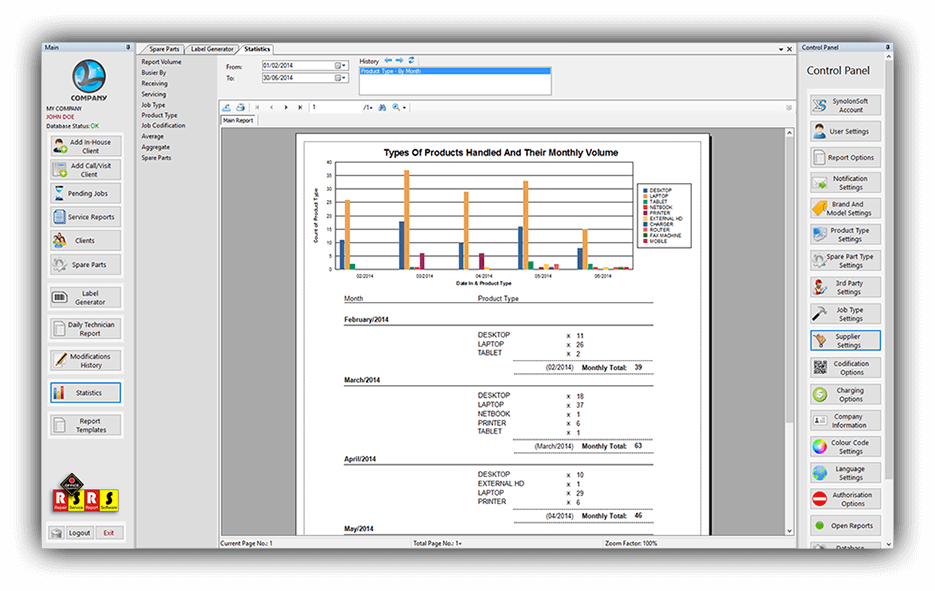Click the page number input field
935x591 pixels.
330,107
